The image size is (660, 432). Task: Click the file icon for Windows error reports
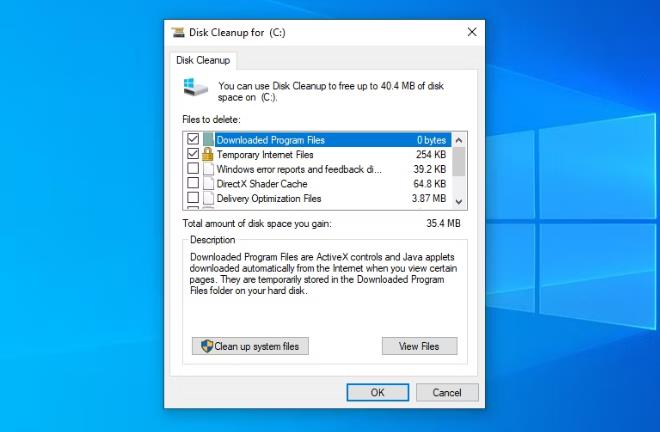click(208, 169)
